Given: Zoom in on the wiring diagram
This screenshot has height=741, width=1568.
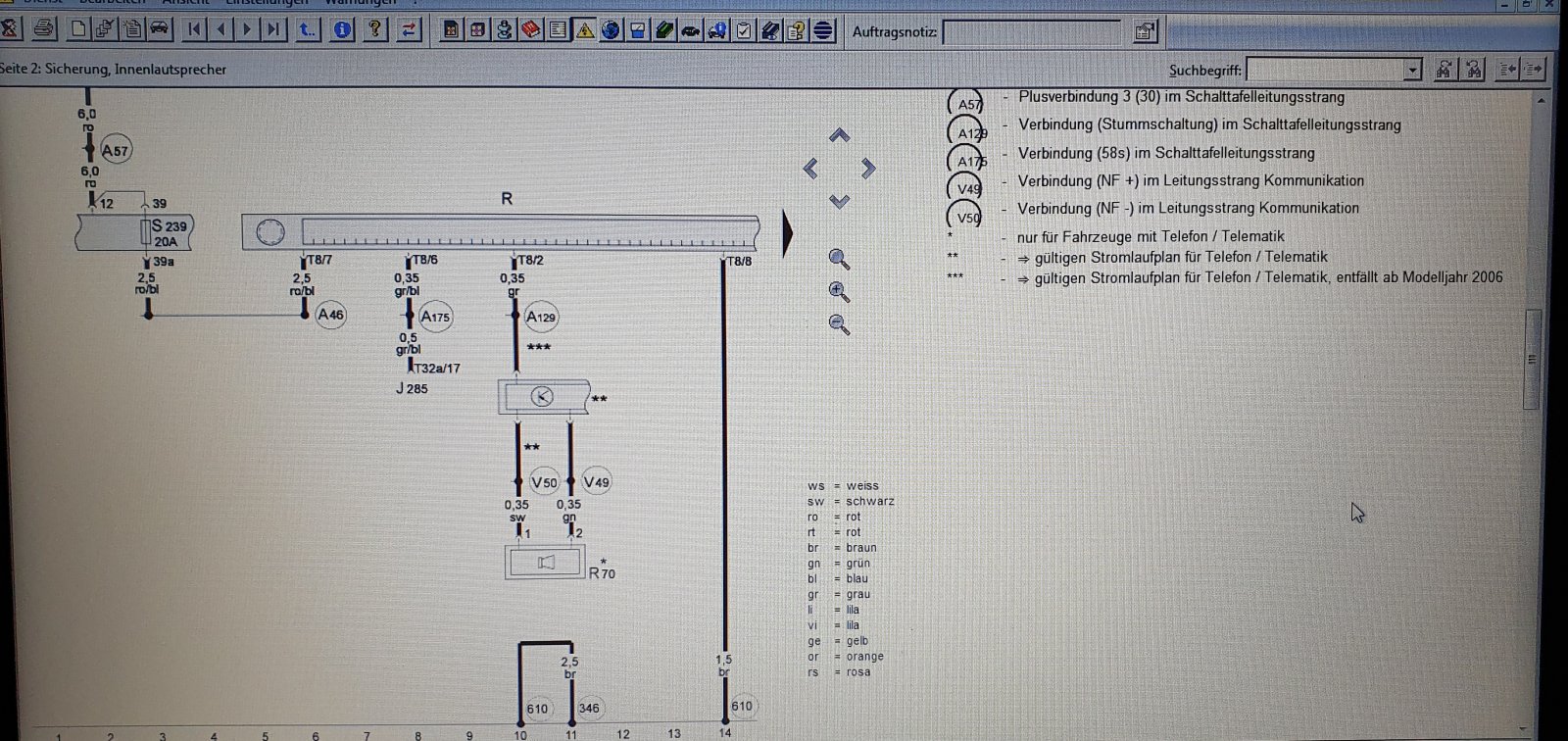Looking at the screenshot, I should pyautogui.click(x=839, y=291).
